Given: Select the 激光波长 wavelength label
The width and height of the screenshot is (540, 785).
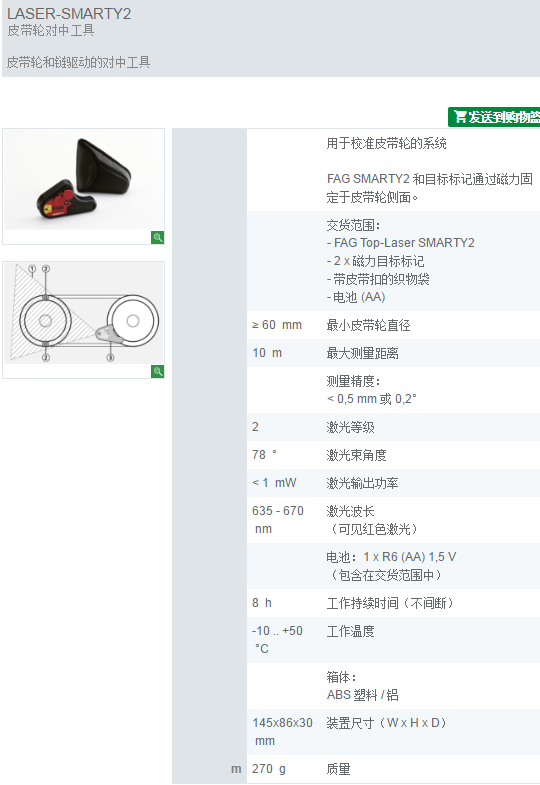Looking at the screenshot, I should (350, 511).
